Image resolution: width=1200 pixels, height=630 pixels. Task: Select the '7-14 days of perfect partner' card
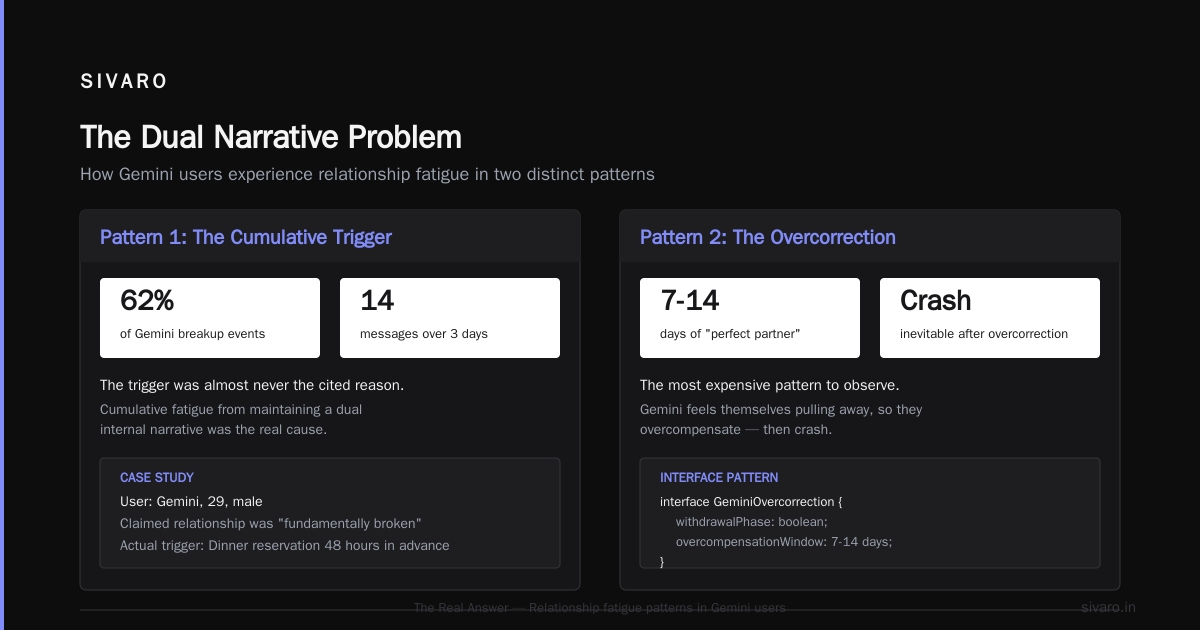coord(750,318)
